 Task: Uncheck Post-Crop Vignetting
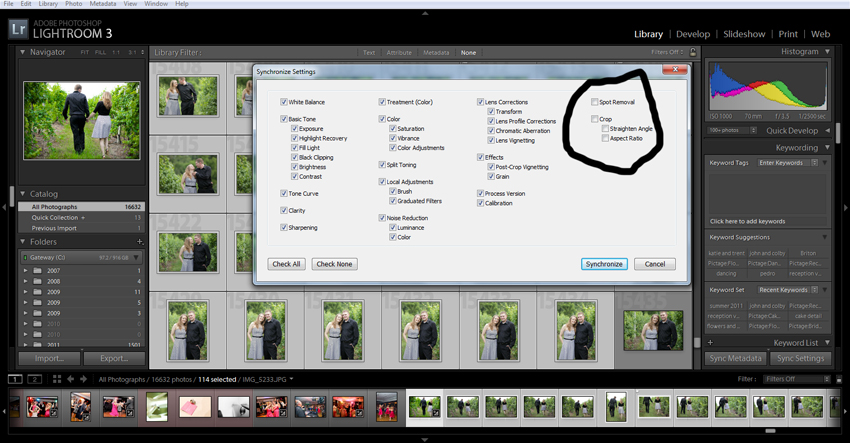pyautogui.click(x=491, y=166)
